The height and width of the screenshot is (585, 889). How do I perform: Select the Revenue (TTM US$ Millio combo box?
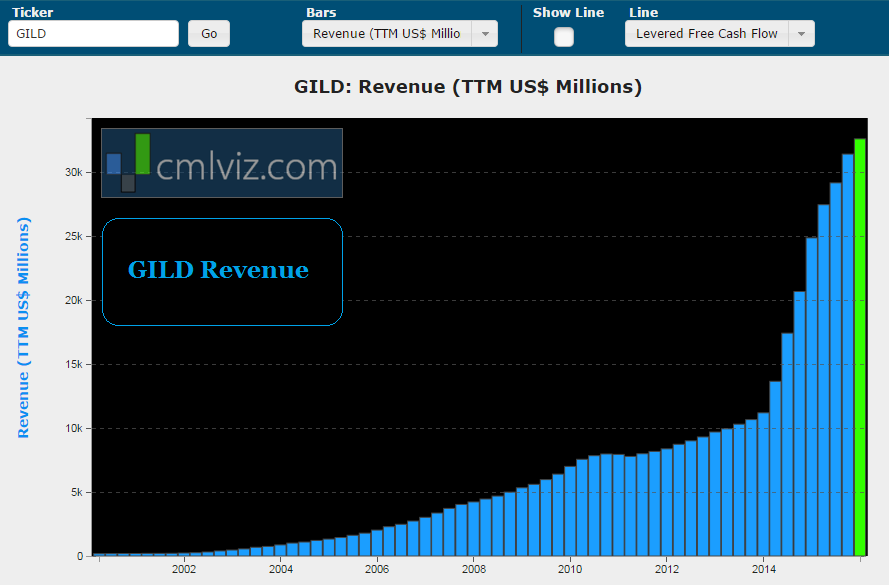400,33
